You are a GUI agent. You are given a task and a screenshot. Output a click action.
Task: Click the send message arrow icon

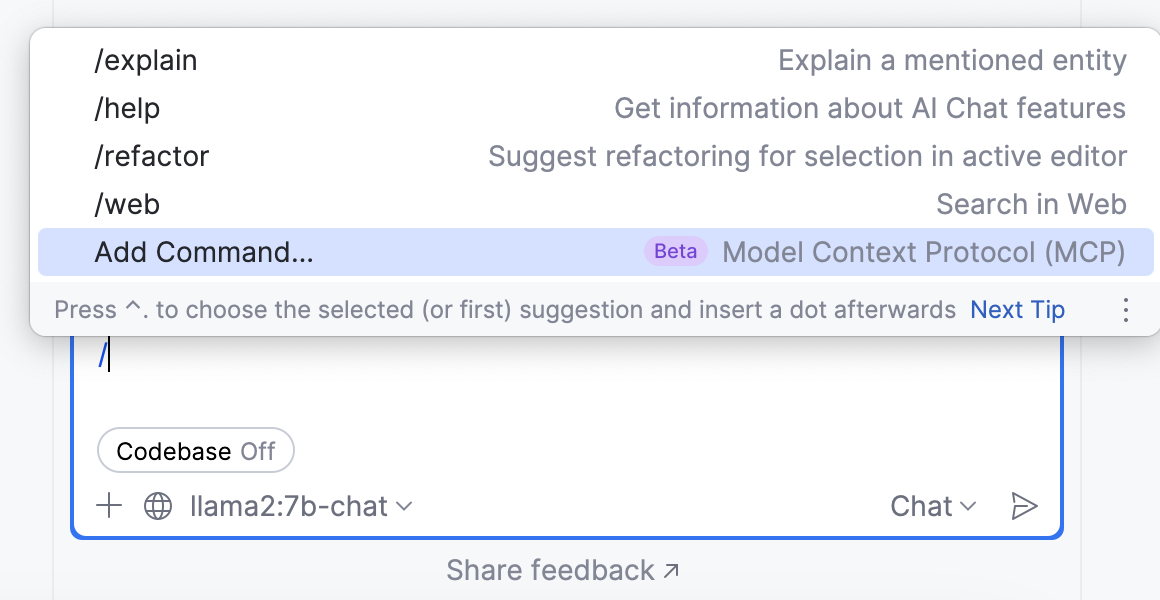tap(1025, 506)
